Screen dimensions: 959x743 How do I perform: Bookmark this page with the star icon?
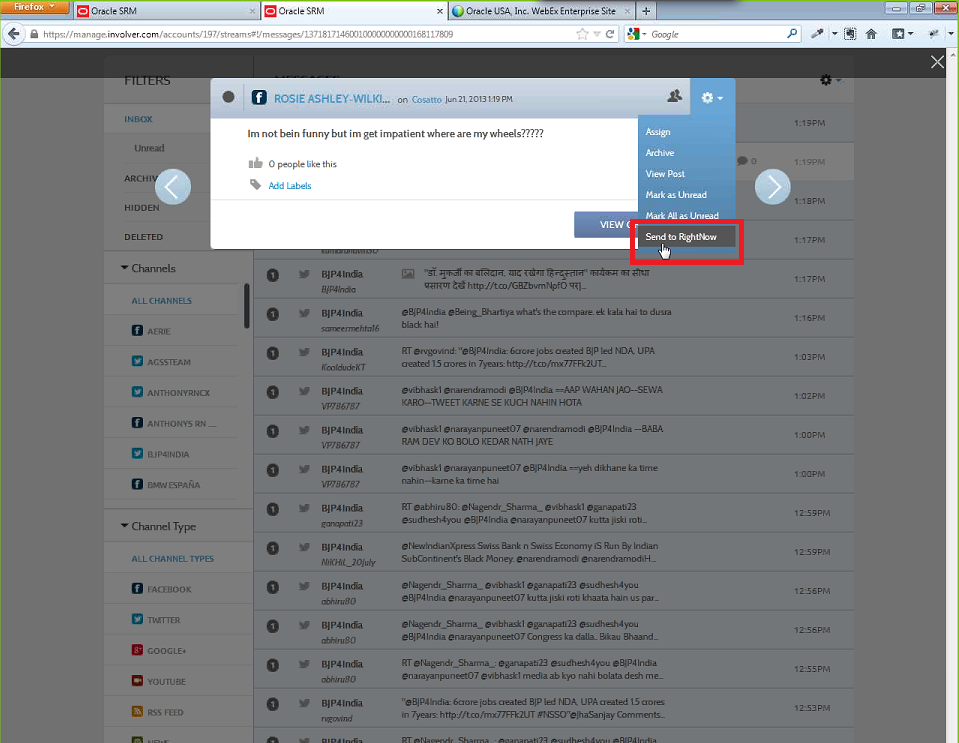tap(582, 34)
